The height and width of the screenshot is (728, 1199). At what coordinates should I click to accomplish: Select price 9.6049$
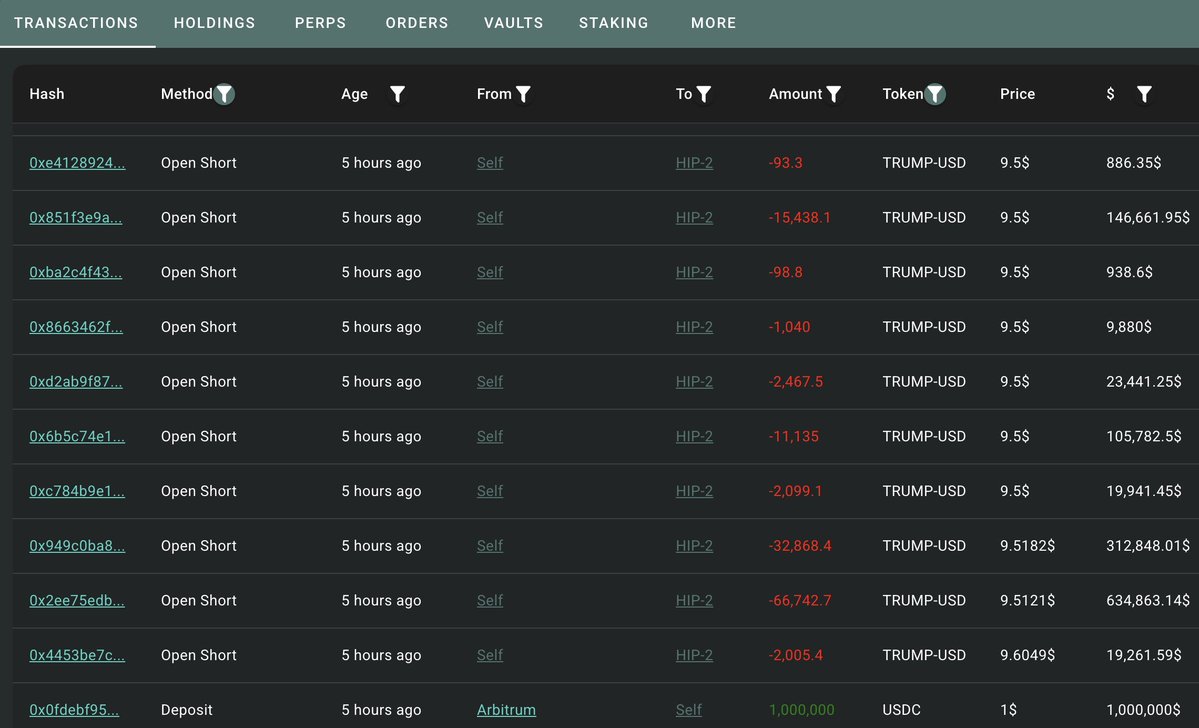[1027, 655]
